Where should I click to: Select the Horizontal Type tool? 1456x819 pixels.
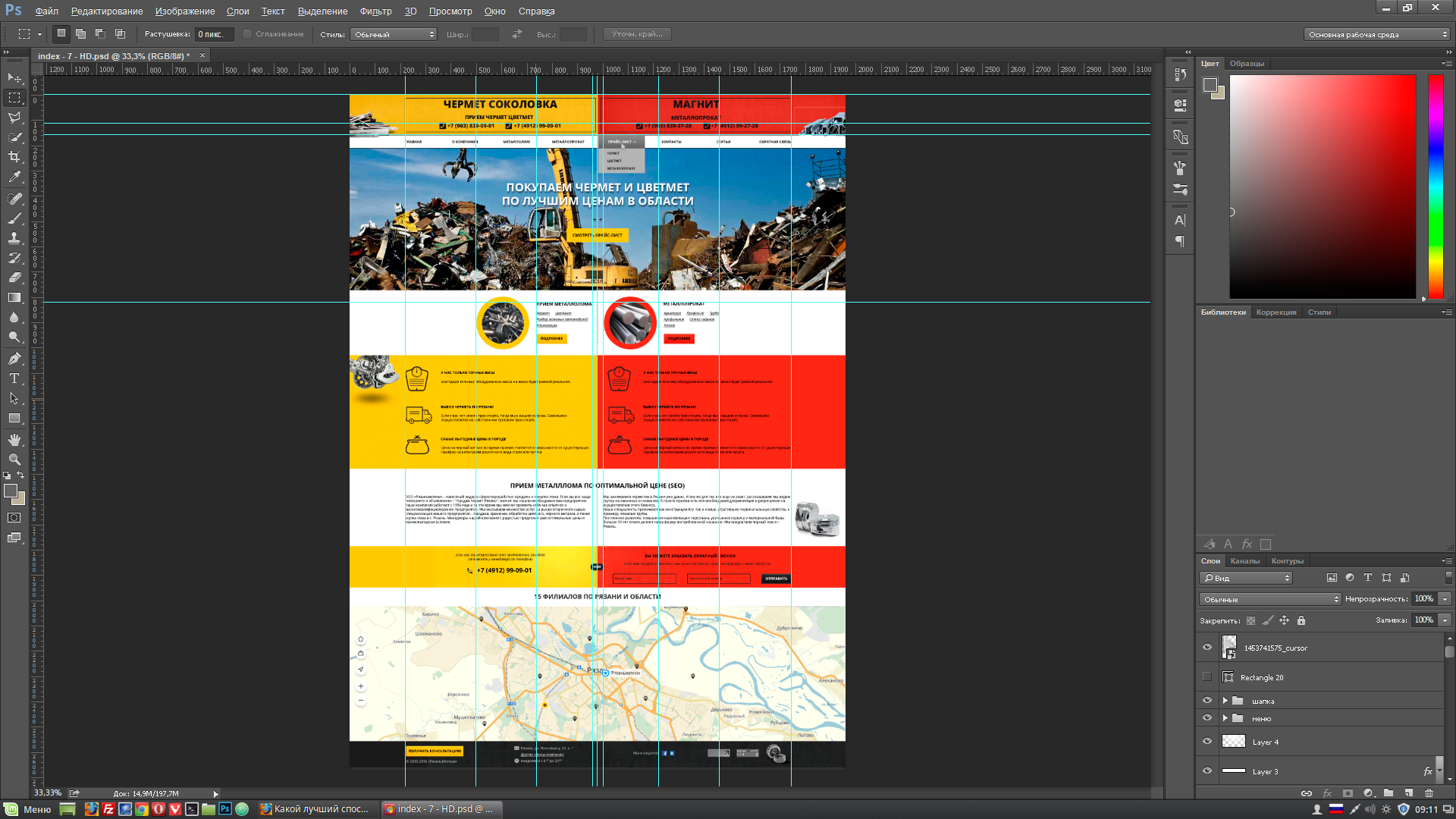click(x=14, y=378)
